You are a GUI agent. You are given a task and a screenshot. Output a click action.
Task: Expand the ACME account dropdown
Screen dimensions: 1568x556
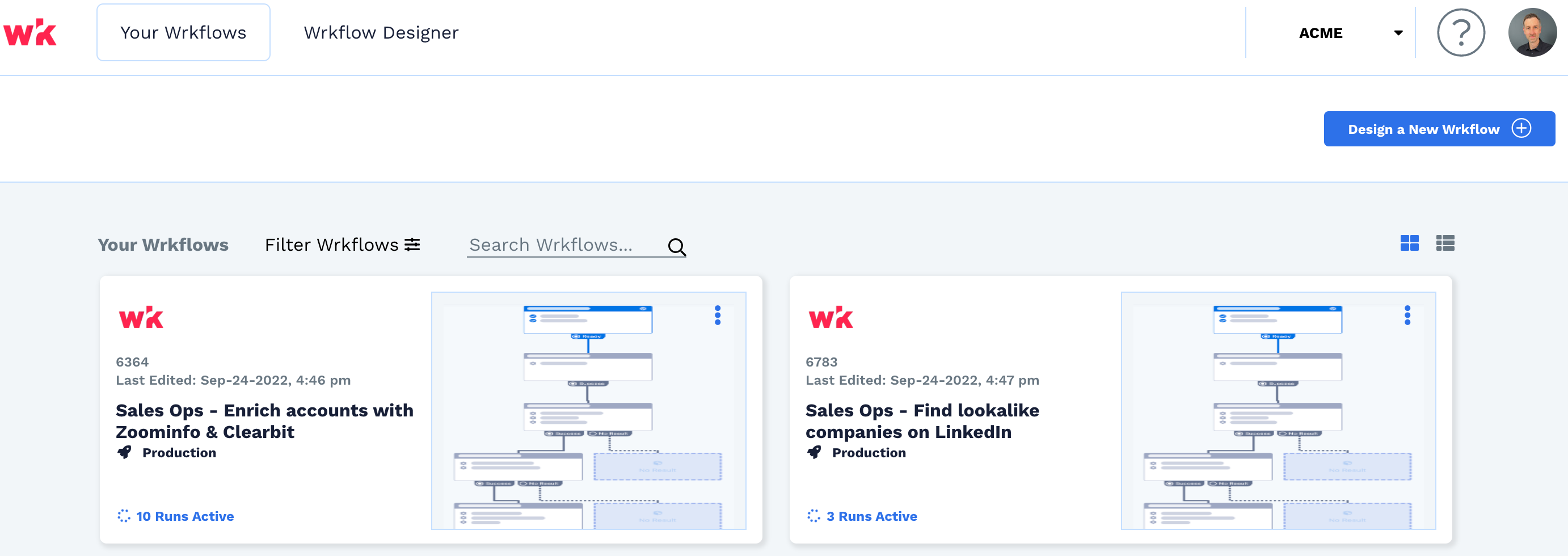[1351, 33]
